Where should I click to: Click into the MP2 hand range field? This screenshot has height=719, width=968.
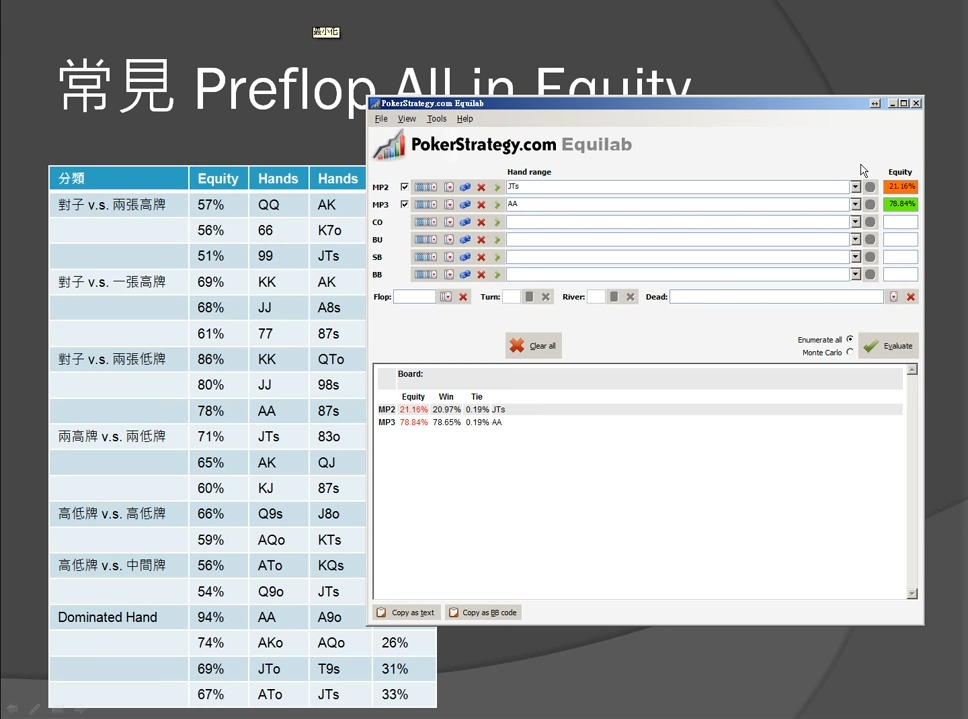[678, 187]
